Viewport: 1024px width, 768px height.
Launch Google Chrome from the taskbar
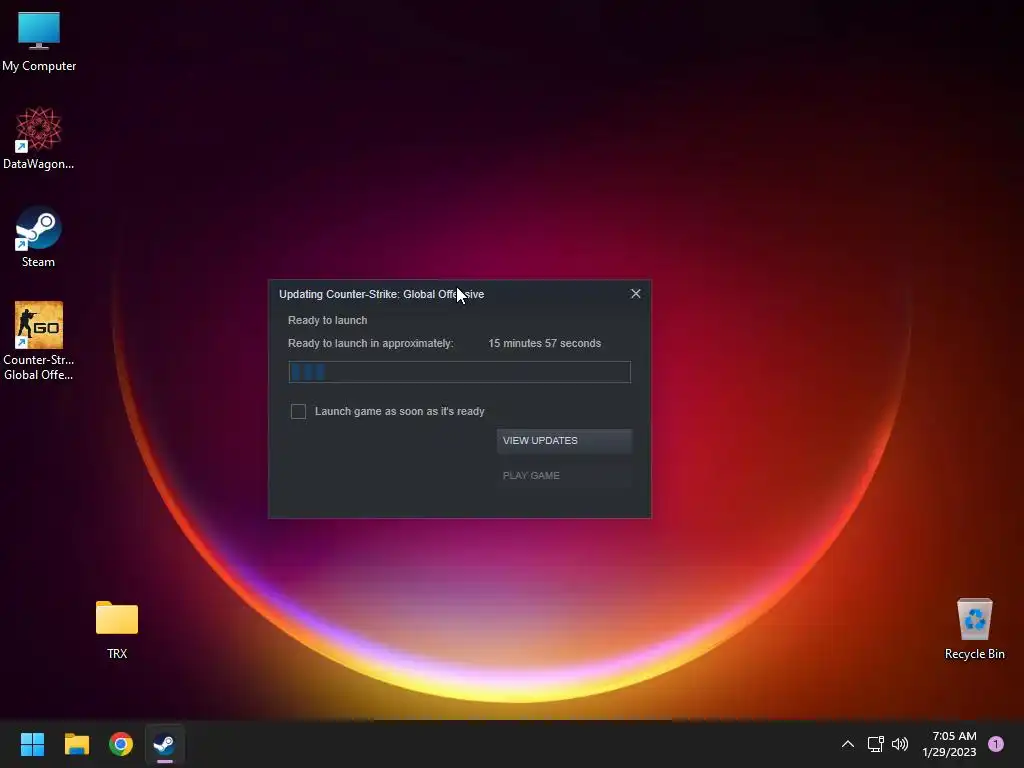pos(121,744)
